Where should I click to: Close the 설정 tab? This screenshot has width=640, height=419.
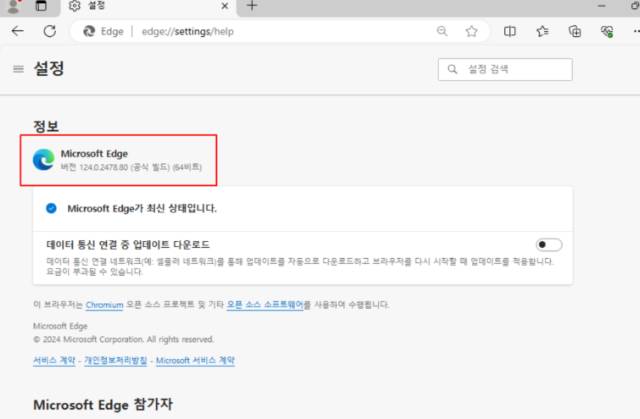[224, 6]
